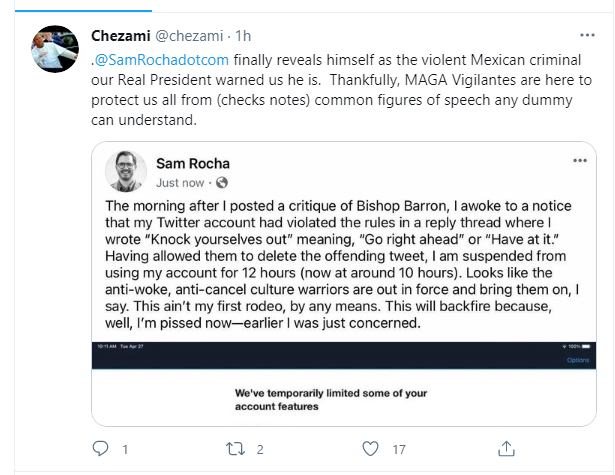Click the reply speech bubble icon
The image size is (615, 475).
click(x=99, y=449)
